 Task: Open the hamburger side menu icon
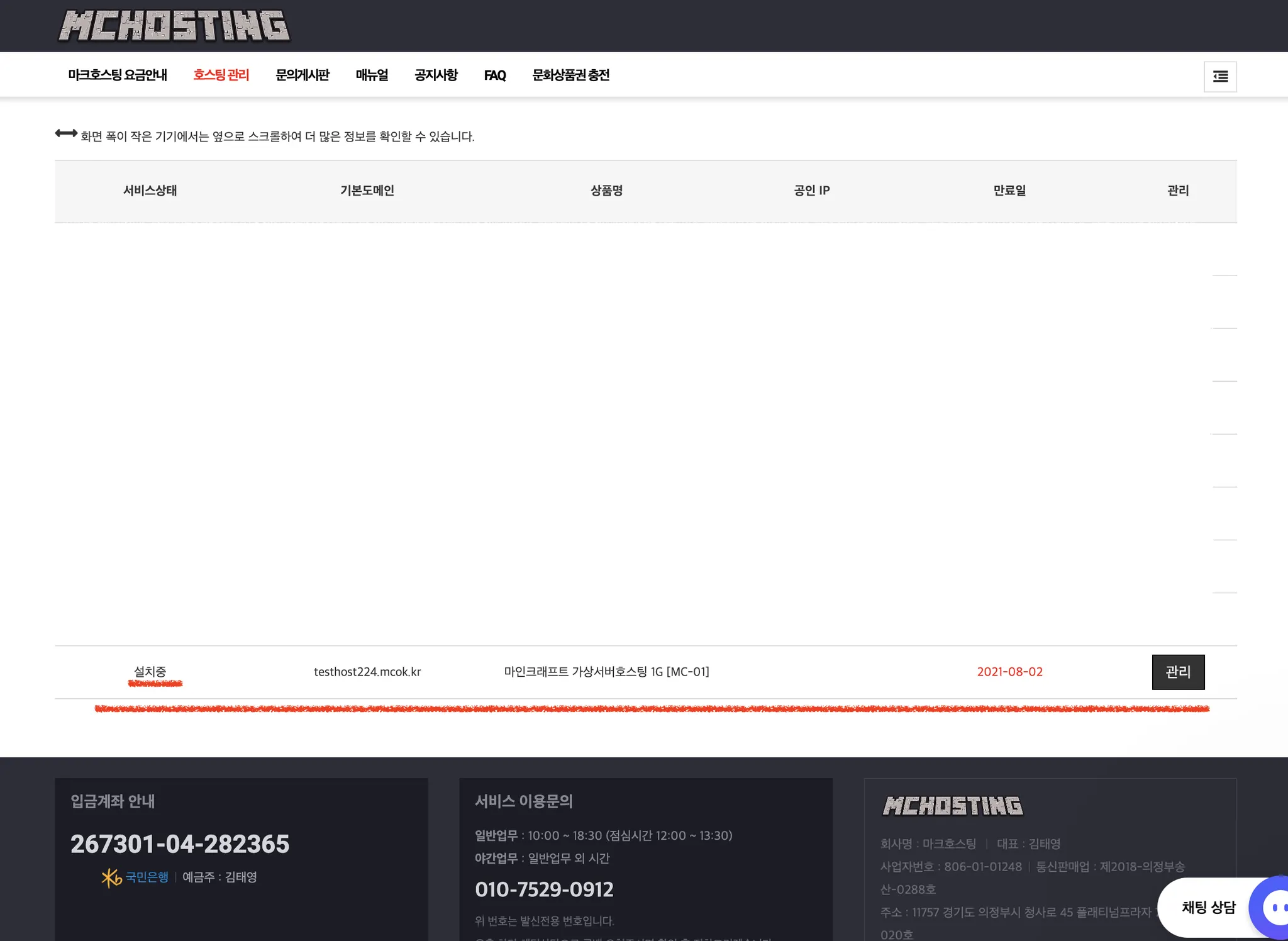pos(1220,77)
